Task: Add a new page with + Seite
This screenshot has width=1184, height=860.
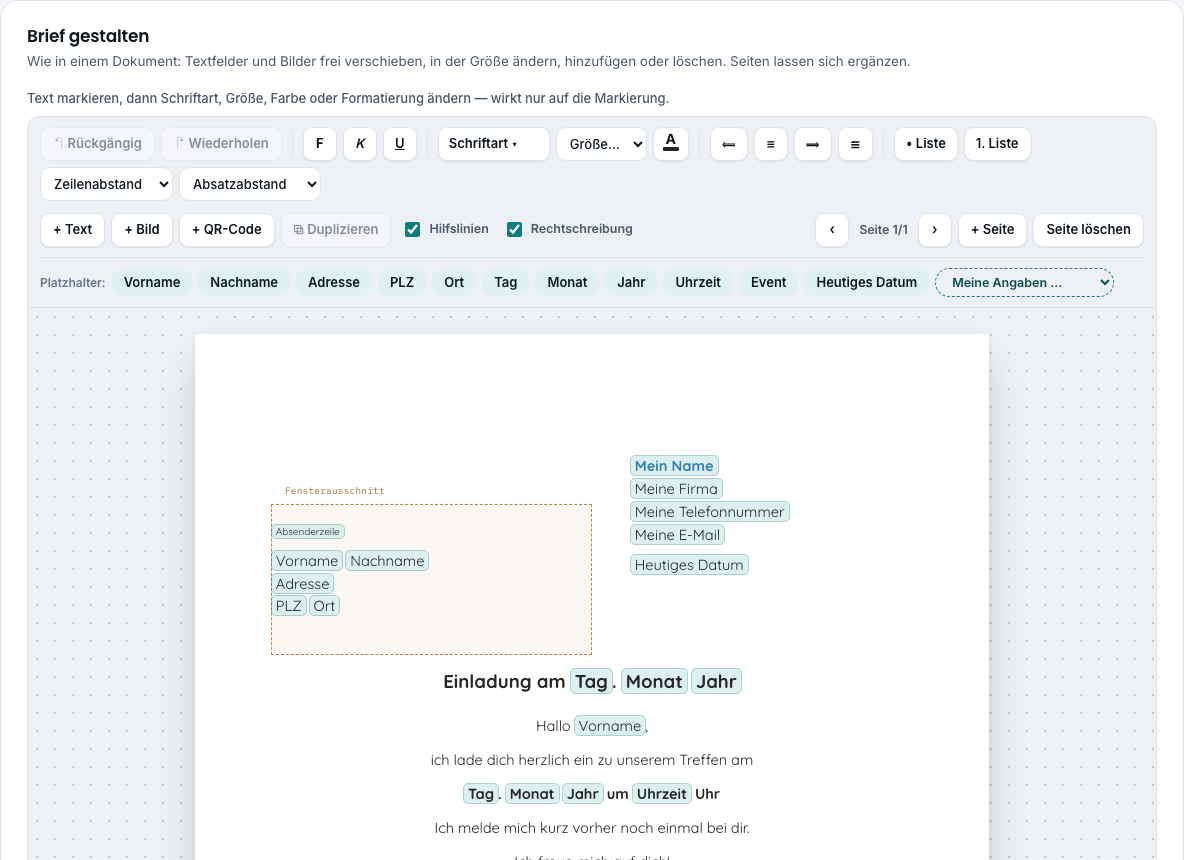Action: (x=992, y=230)
